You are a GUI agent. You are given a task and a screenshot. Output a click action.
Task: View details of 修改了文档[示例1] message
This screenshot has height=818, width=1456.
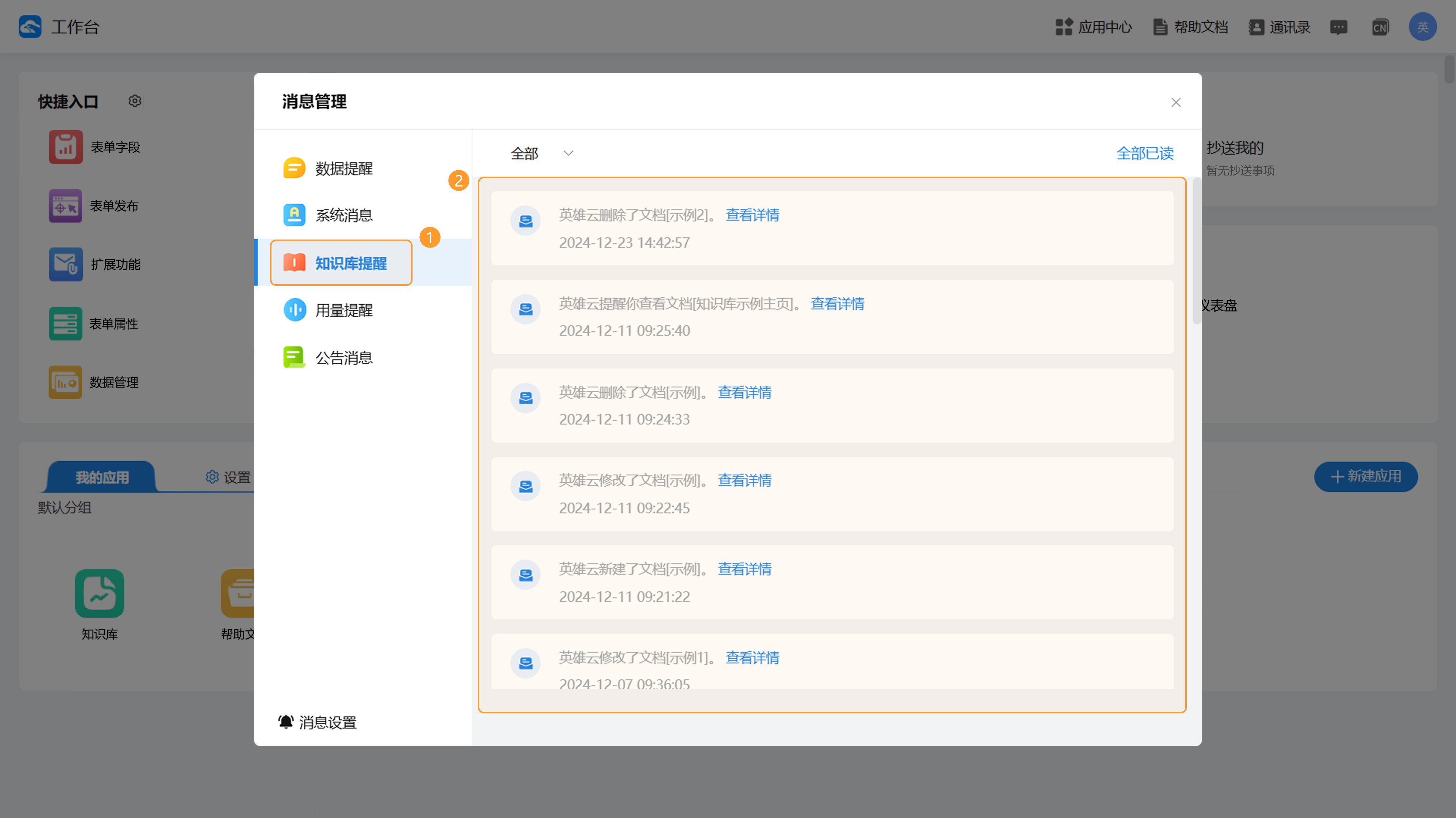(752, 658)
